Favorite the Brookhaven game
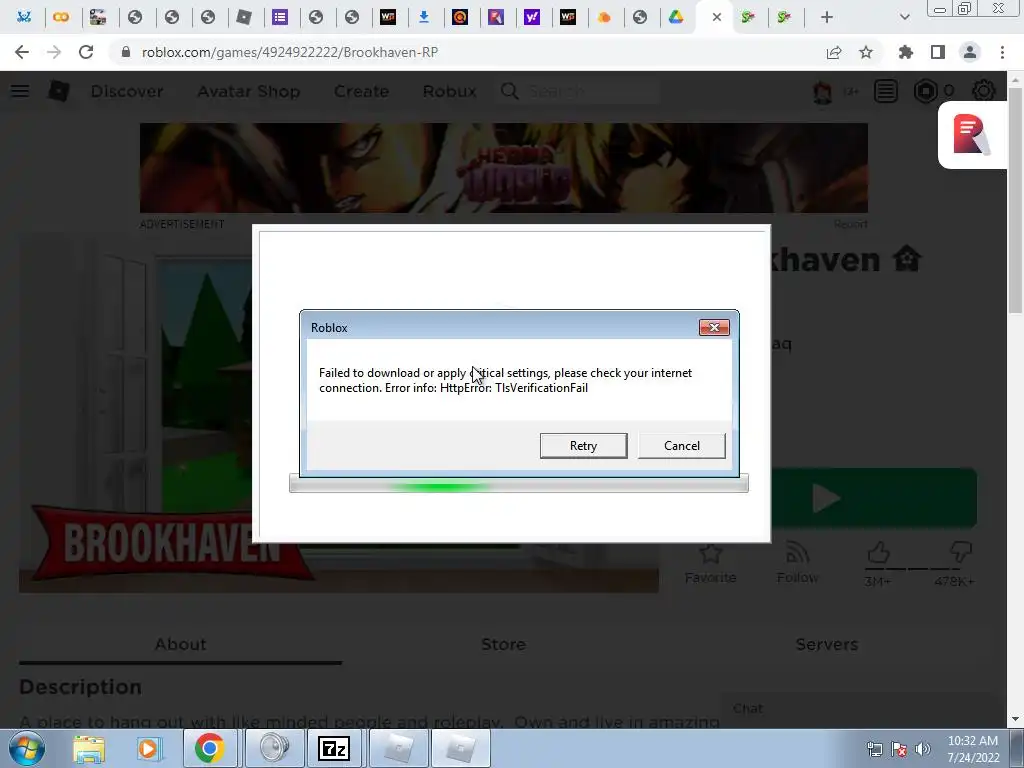 (x=710, y=563)
